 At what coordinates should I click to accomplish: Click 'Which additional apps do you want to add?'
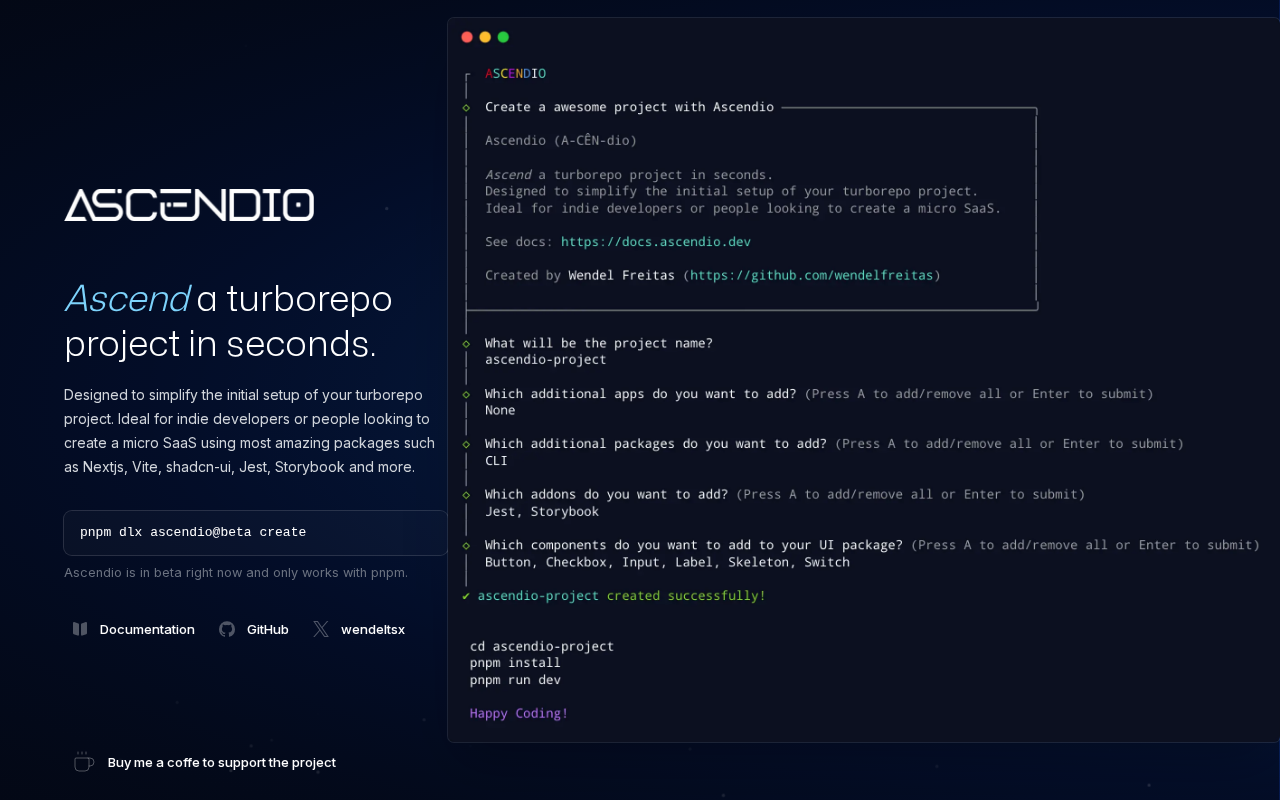point(641,394)
